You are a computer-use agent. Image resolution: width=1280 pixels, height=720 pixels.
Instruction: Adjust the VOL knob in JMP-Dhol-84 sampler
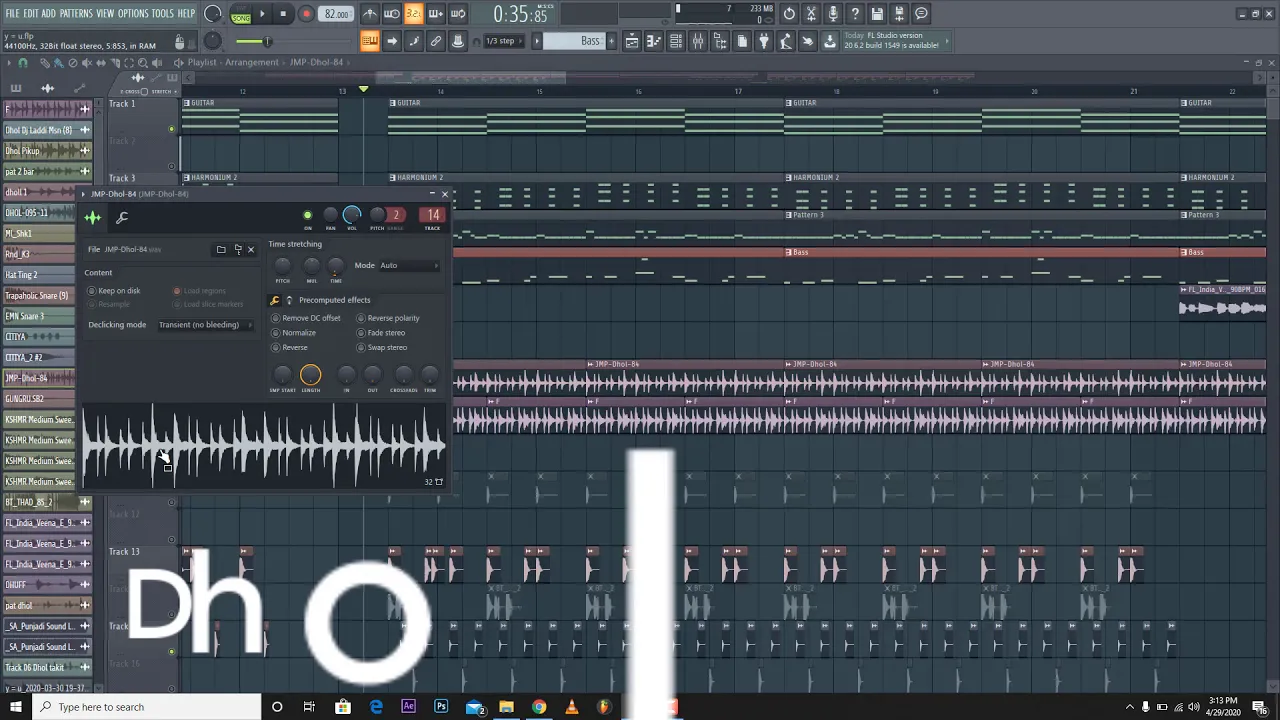351,214
